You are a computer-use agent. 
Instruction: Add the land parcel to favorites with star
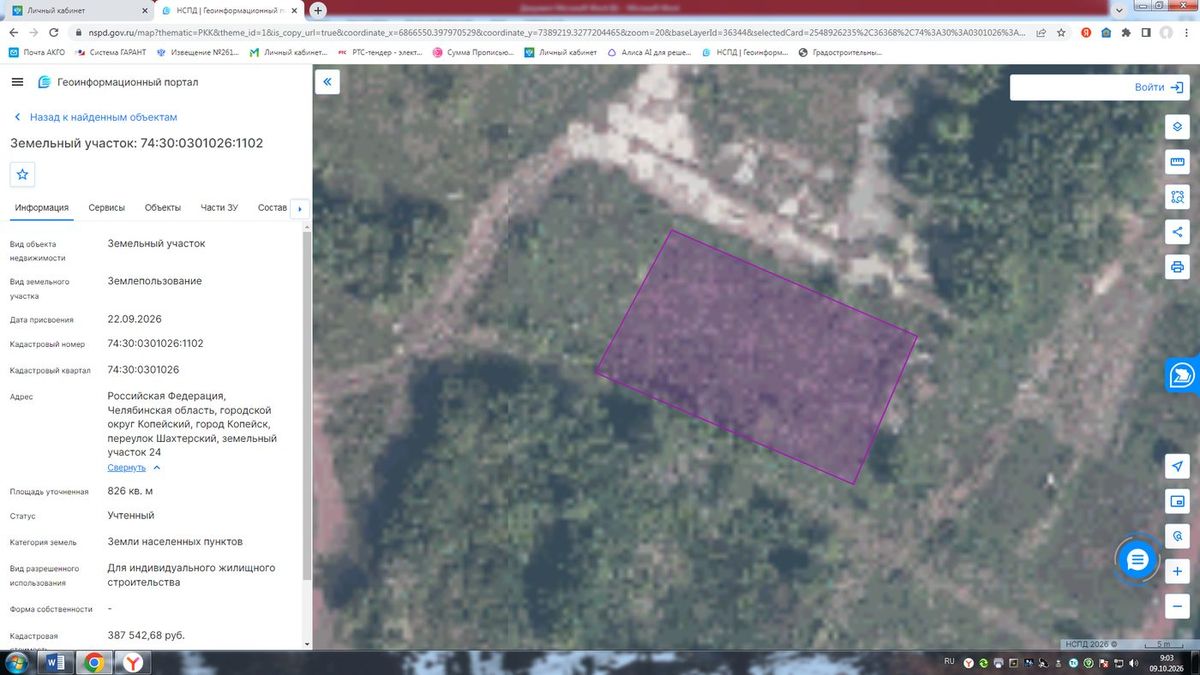click(x=23, y=174)
